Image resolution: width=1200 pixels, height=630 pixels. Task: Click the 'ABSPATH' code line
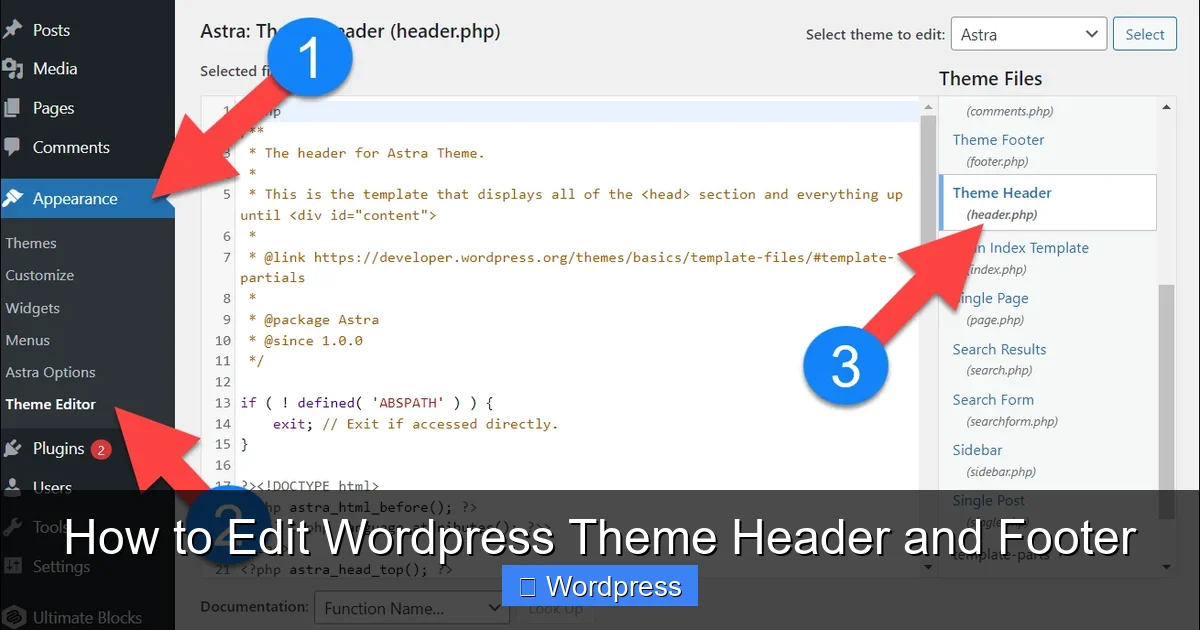pyautogui.click(x=367, y=402)
